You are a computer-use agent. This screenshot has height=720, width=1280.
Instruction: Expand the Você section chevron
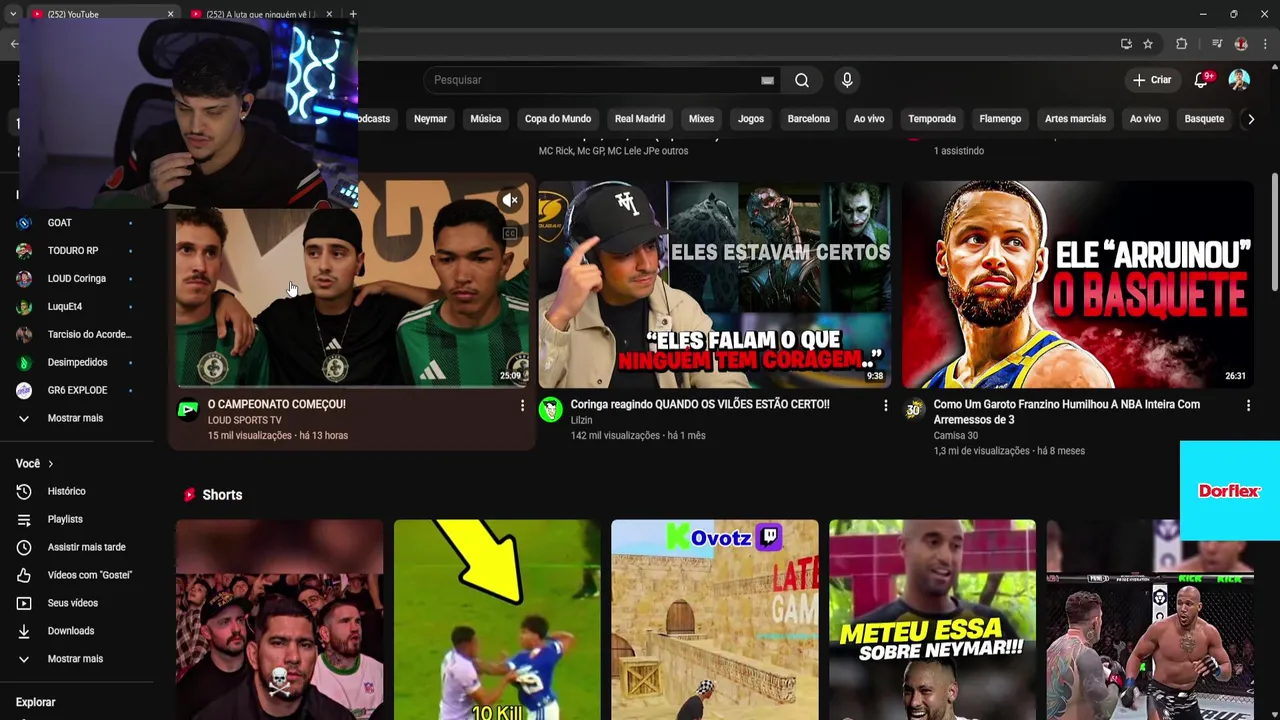click(x=50, y=464)
